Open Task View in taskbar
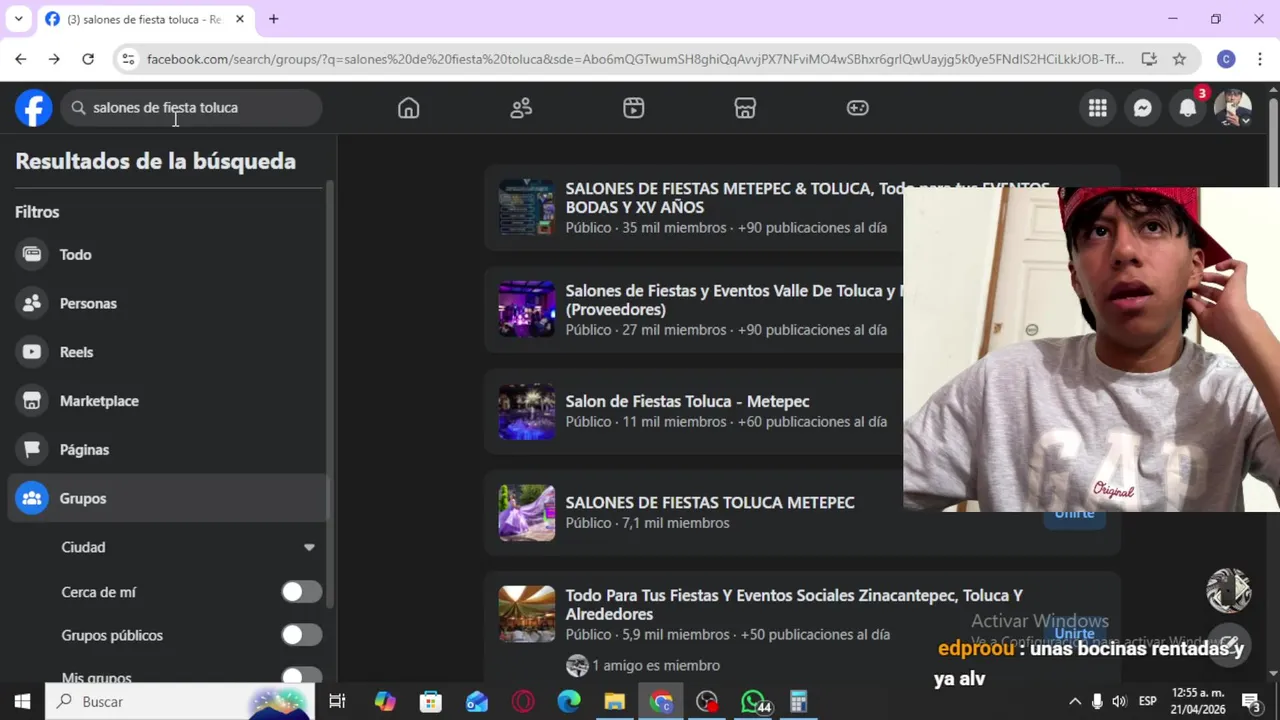 337,701
